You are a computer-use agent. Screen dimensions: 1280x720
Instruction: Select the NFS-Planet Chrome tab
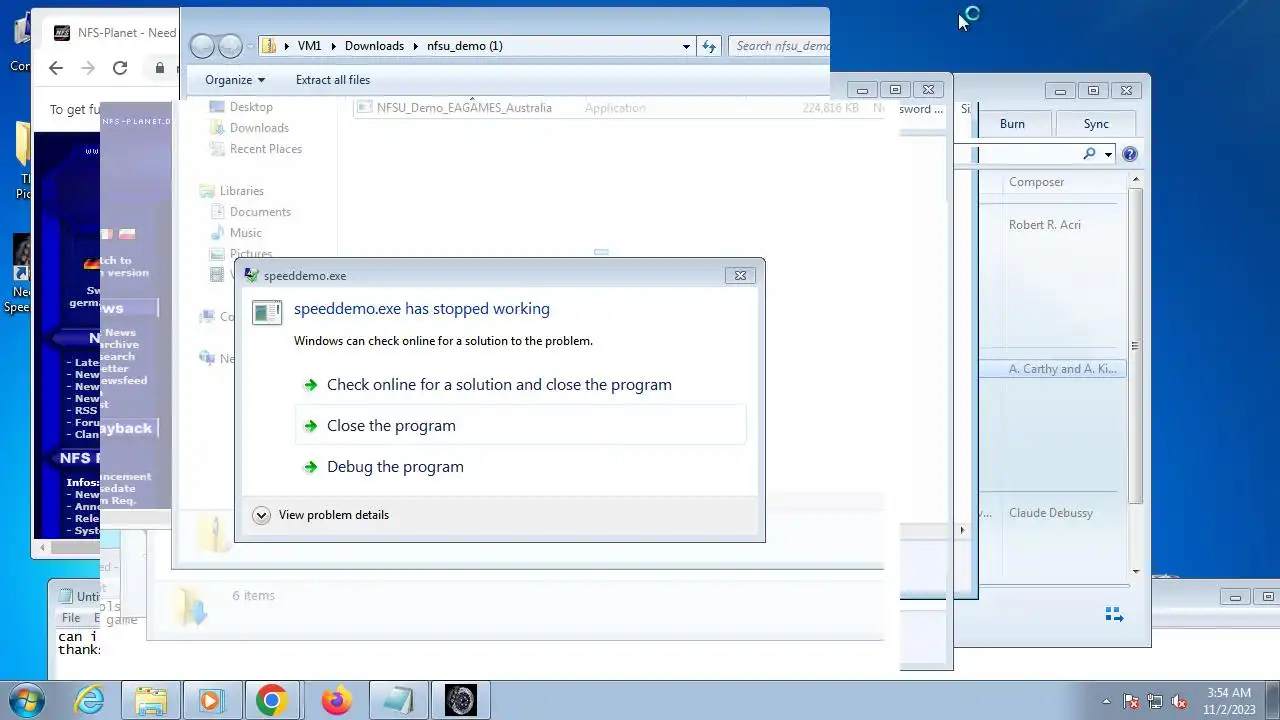[115, 33]
